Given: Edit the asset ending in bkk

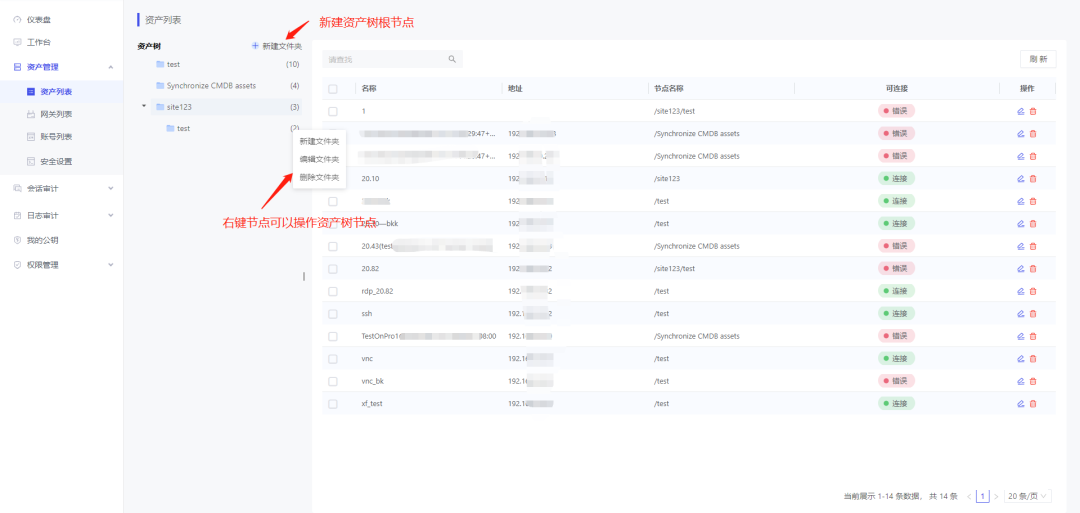Looking at the screenshot, I should click(1021, 224).
